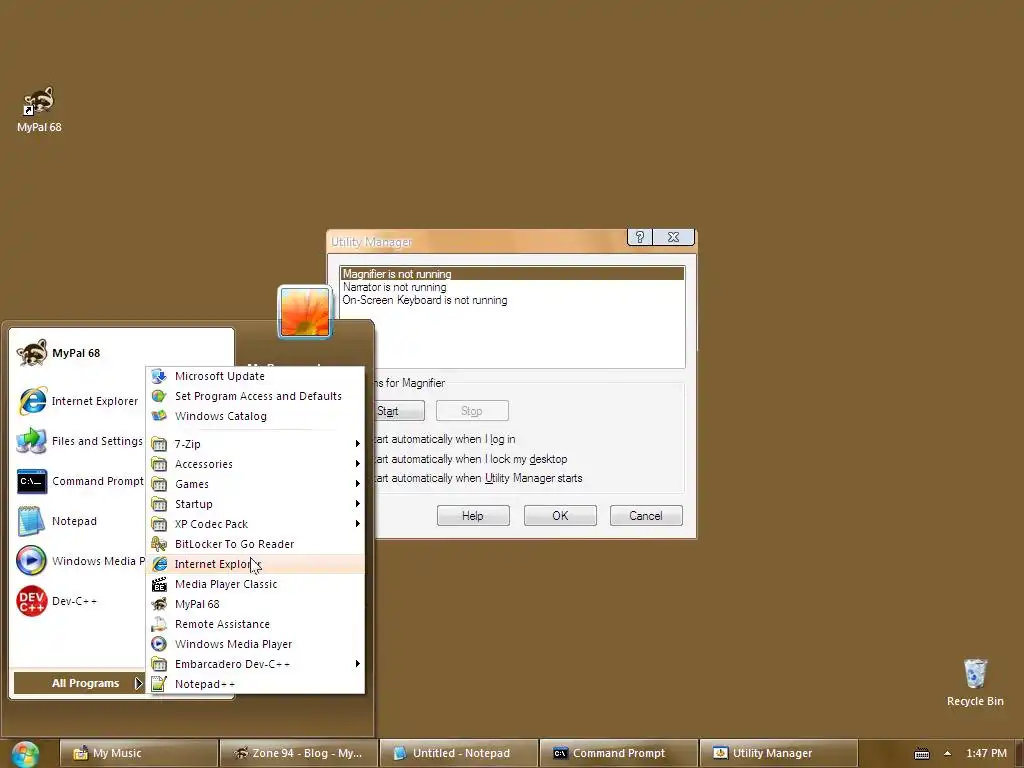Select 'Narrator is not running' entry

[x=512, y=287]
